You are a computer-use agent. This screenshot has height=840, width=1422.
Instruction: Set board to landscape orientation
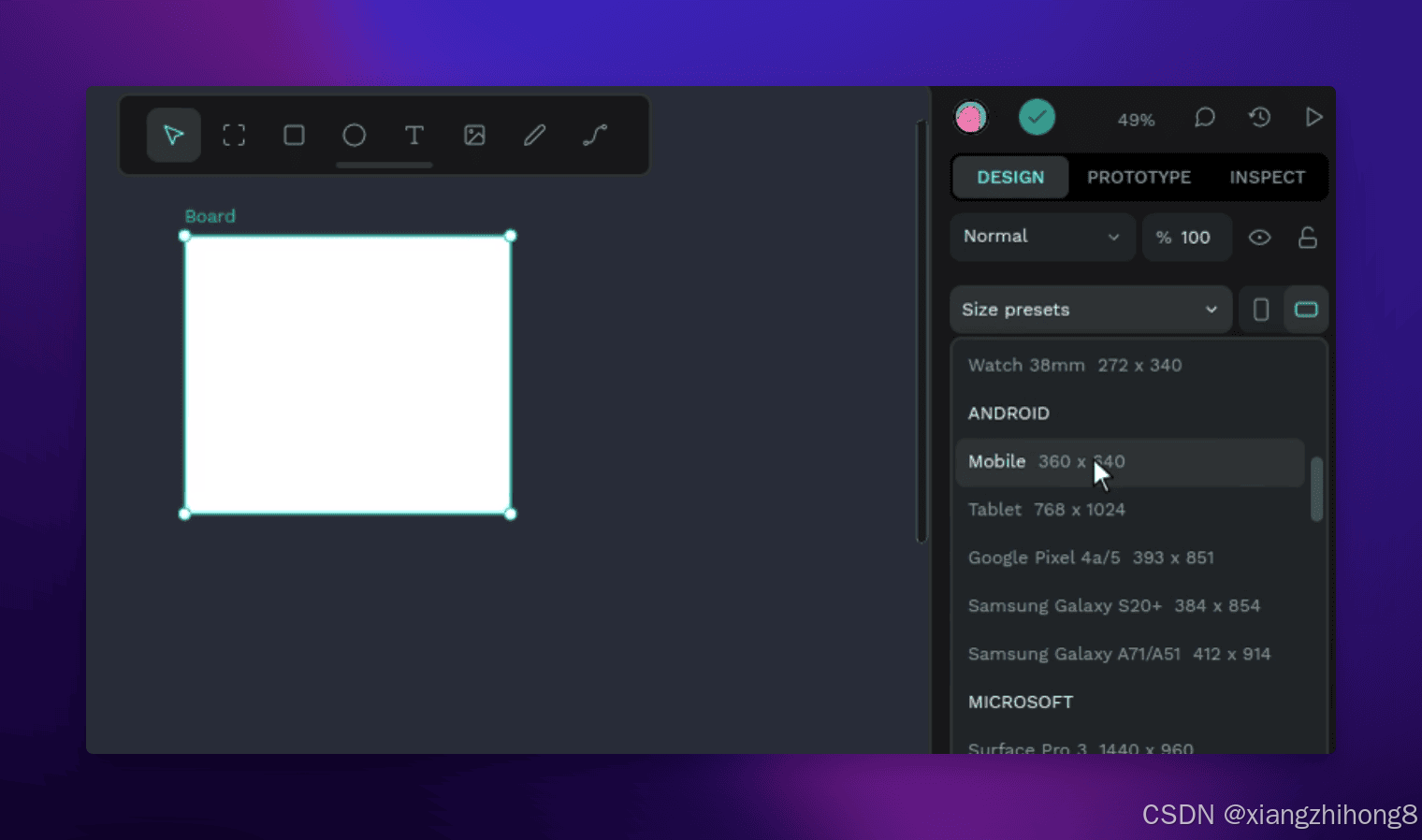(x=1306, y=310)
